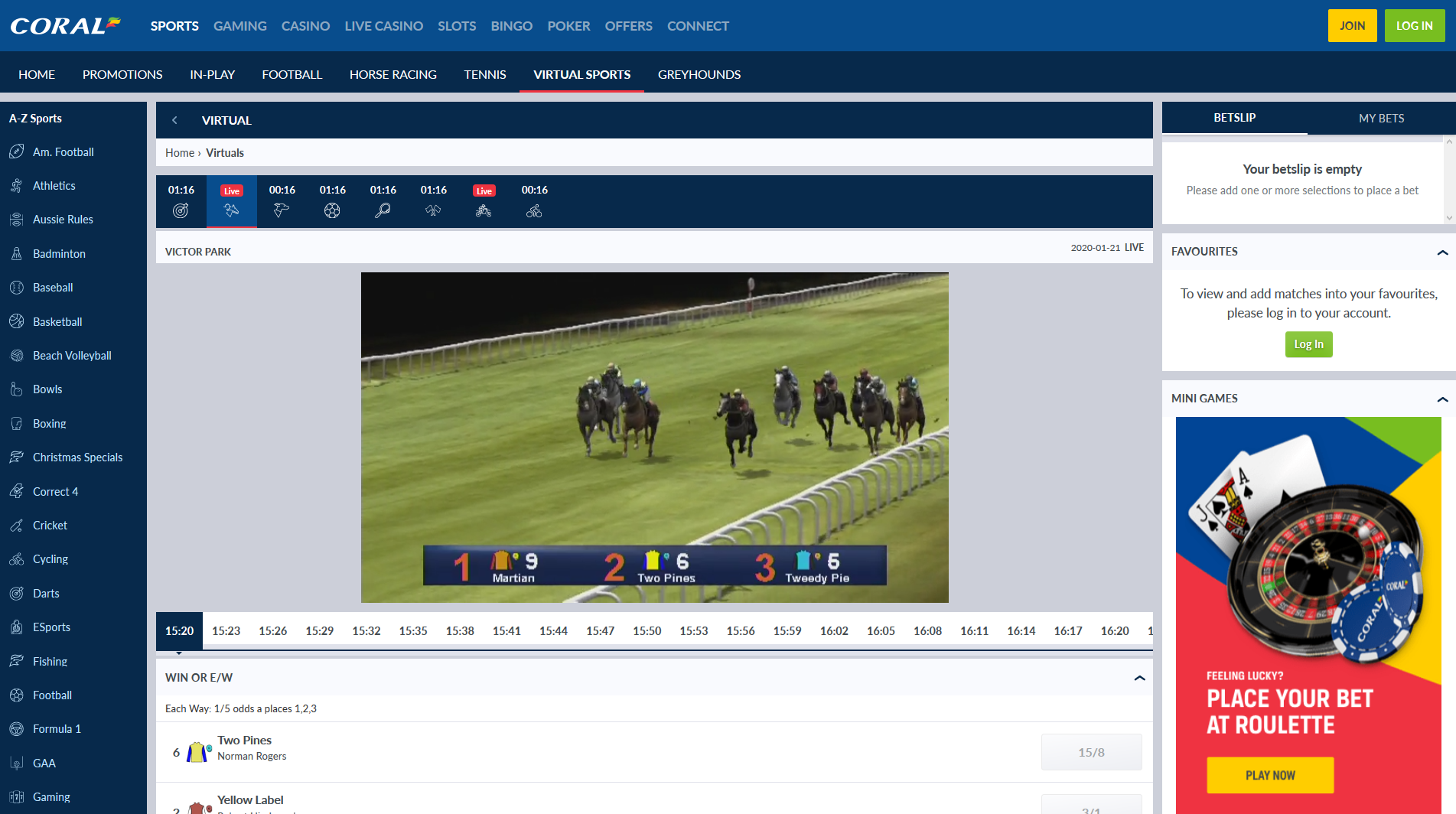Click the betslip panel scrollbar down arrow
Screen dimensions: 1456x814
1449,218
